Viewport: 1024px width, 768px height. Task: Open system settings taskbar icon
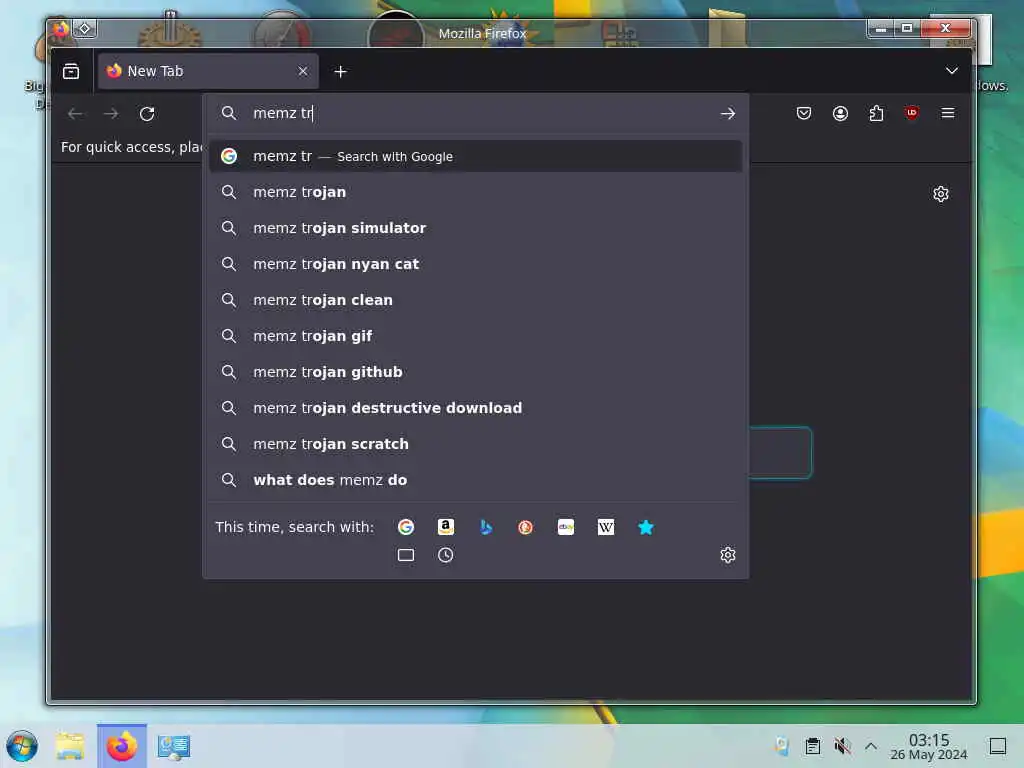tap(174, 746)
